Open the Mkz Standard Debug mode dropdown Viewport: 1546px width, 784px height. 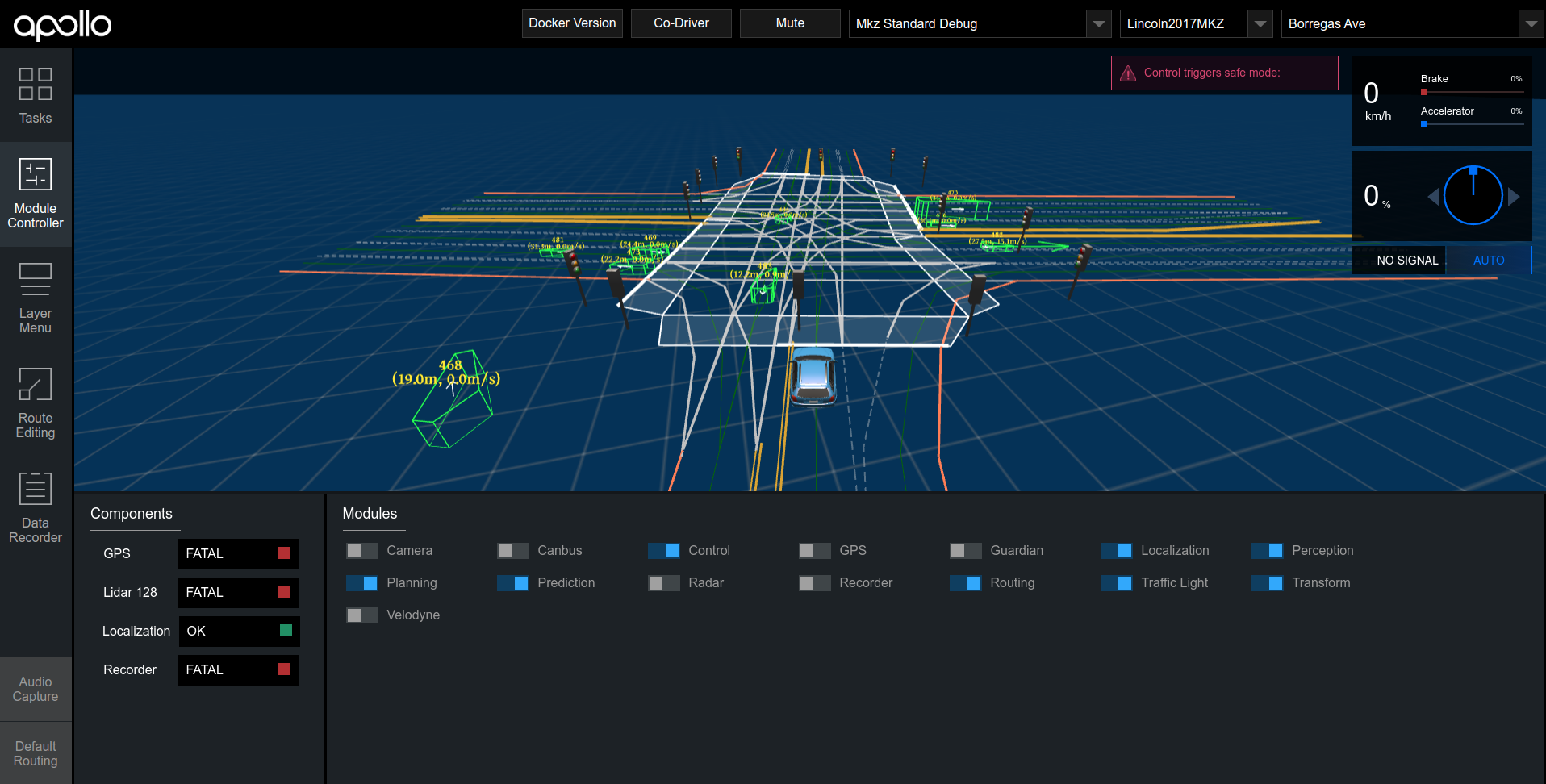point(980,24)
